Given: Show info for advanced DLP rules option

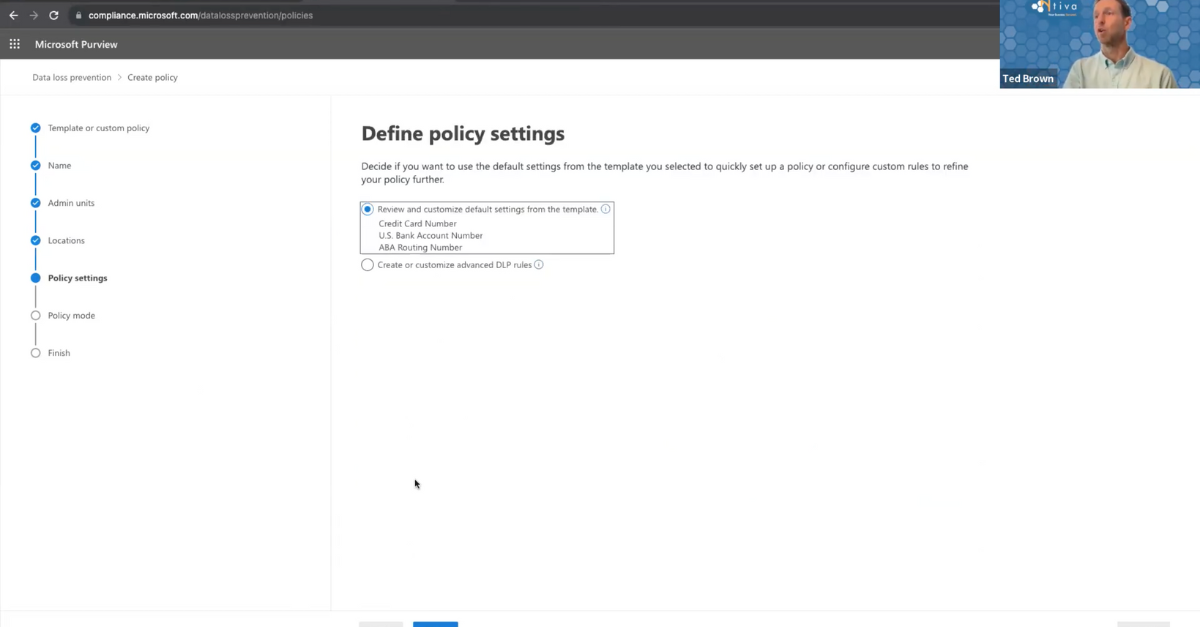Looking at the screenshot, I should tap(539, 265).
